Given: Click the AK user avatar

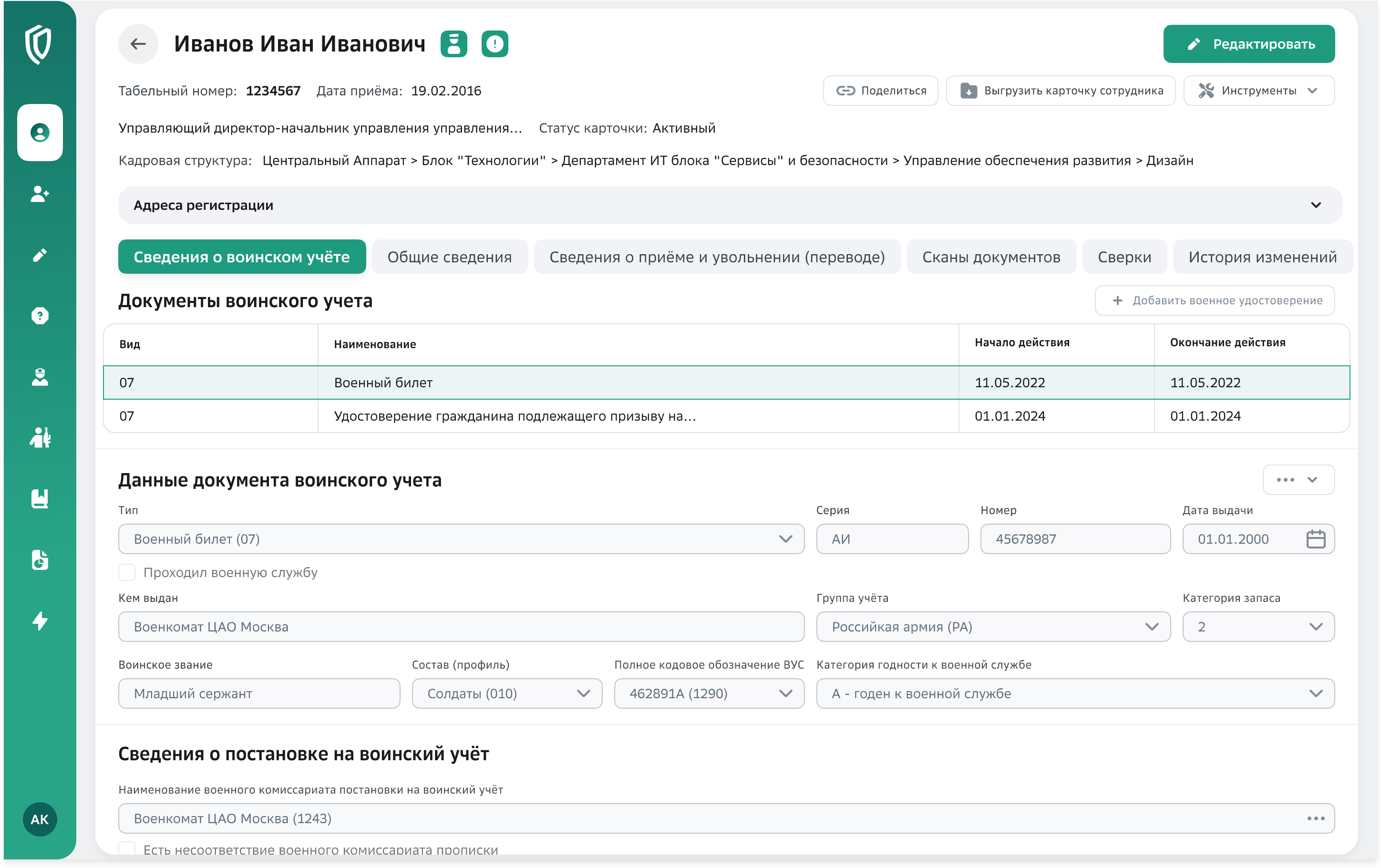Looking at the screenshot, I should click(x=40, y=819).
